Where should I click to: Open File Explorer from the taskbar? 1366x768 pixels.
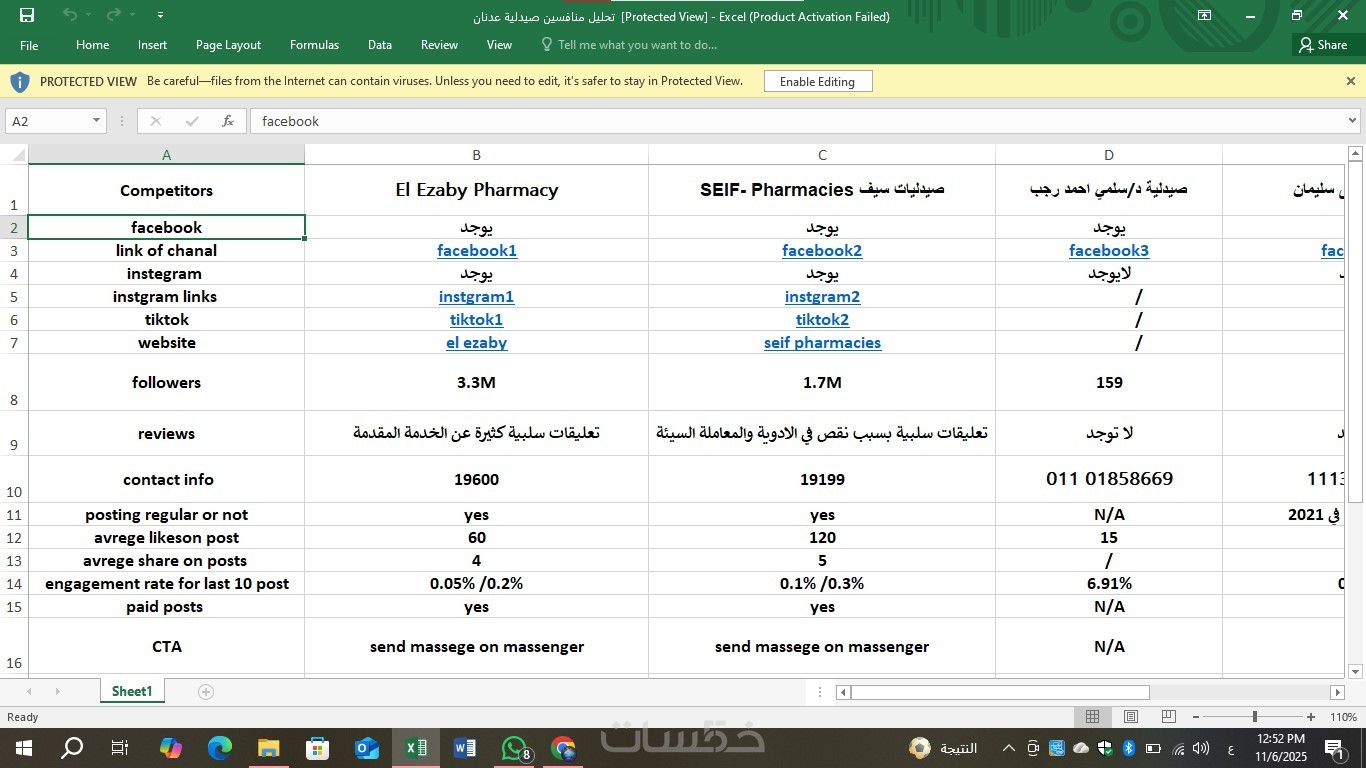click(x=269, y=748)
